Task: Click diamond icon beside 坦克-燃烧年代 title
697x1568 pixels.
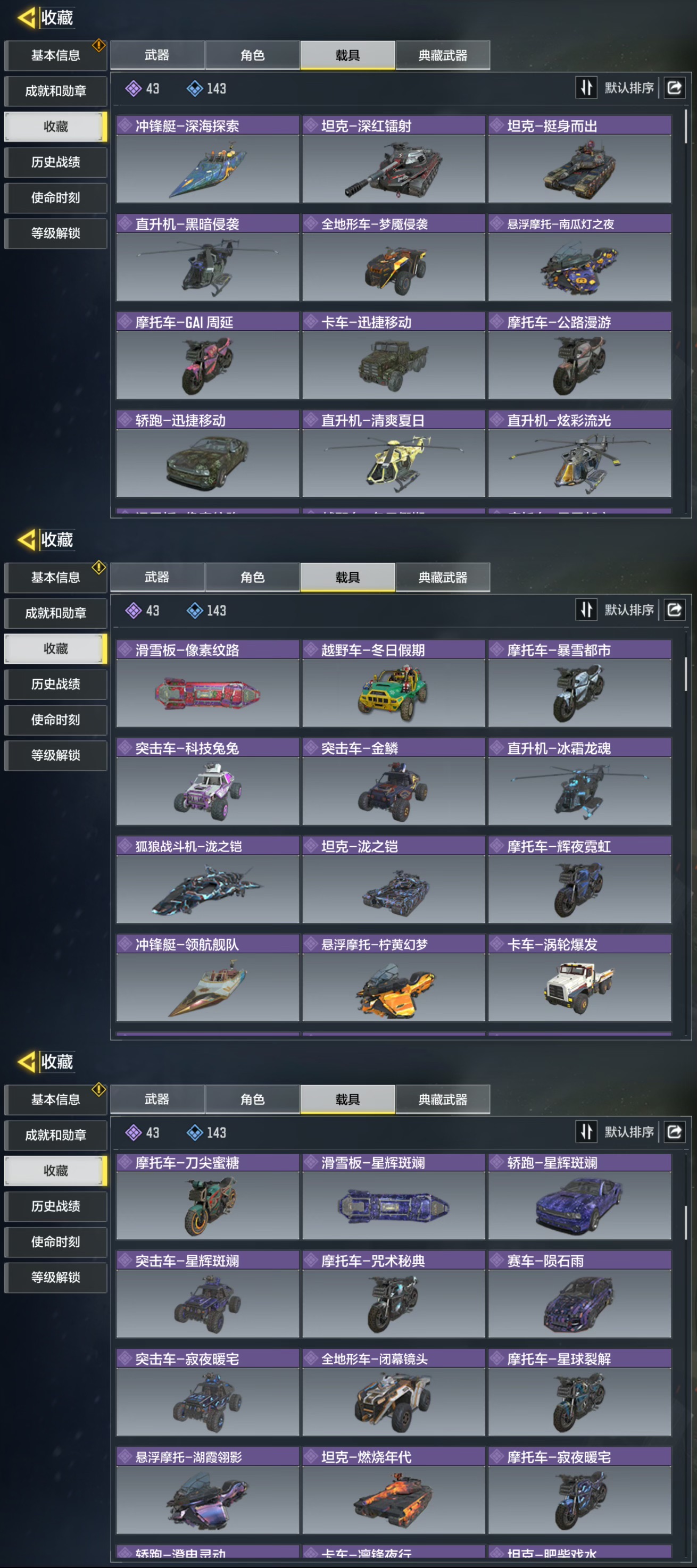Action: coord(312,1457)
